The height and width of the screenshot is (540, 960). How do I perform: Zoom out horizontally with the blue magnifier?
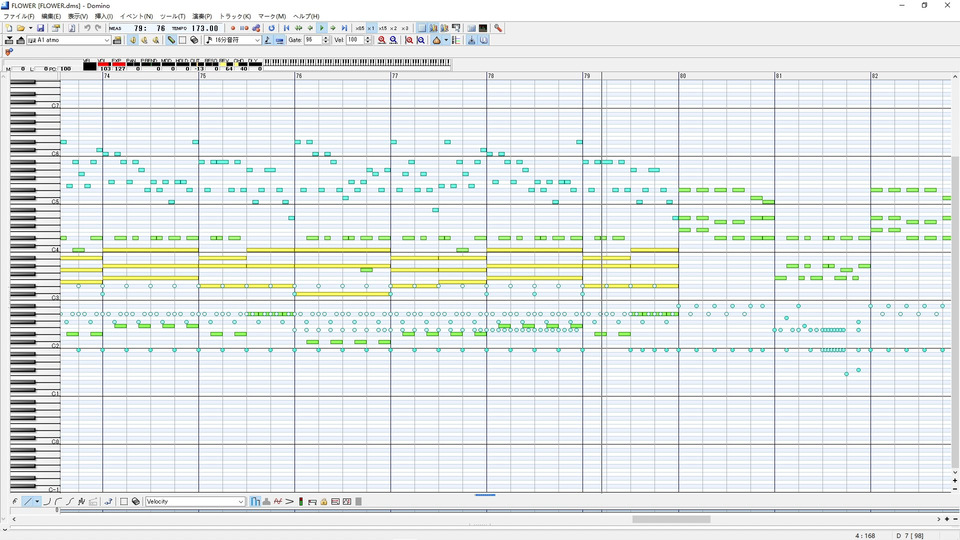[x=393, y=40]
